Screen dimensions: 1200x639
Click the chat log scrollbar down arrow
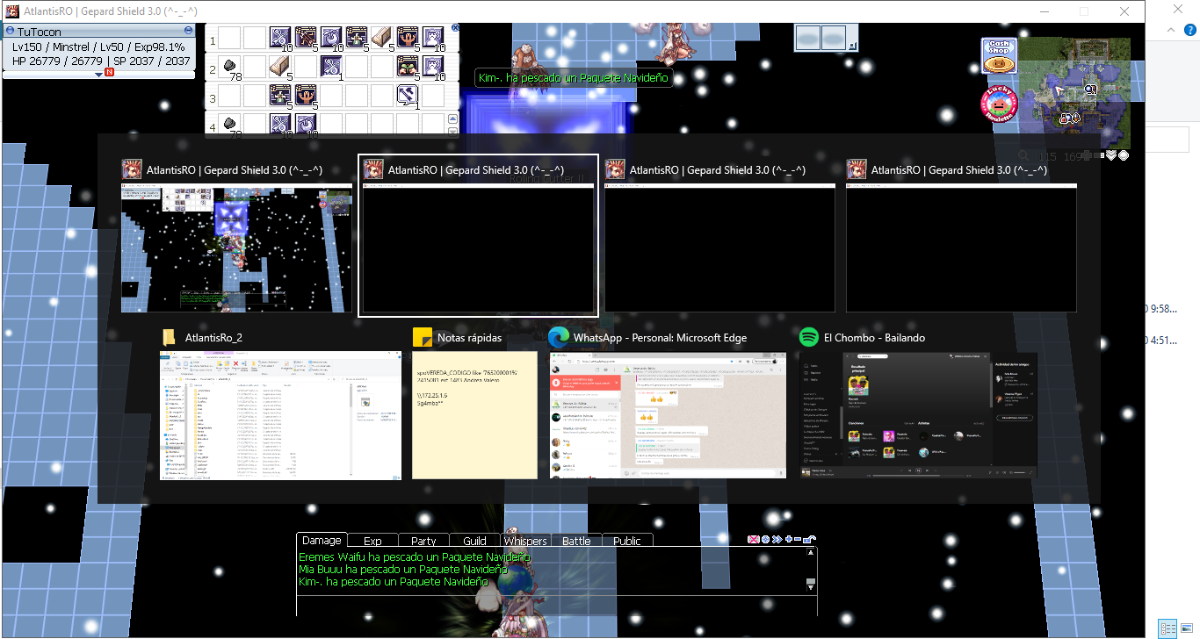tap(811, 584)
